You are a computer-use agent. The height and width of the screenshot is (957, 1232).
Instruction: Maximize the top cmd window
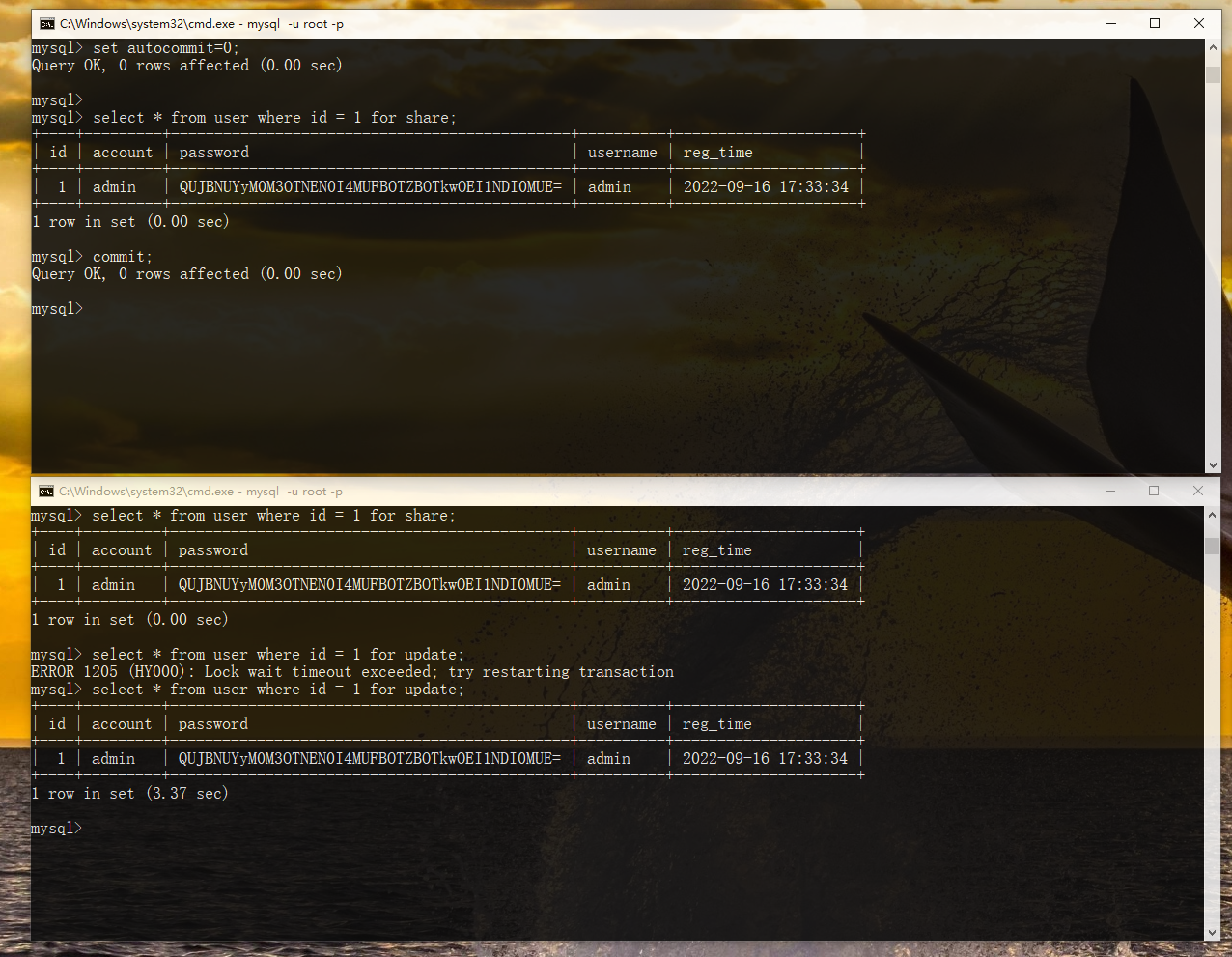[x=1155, y=24]
